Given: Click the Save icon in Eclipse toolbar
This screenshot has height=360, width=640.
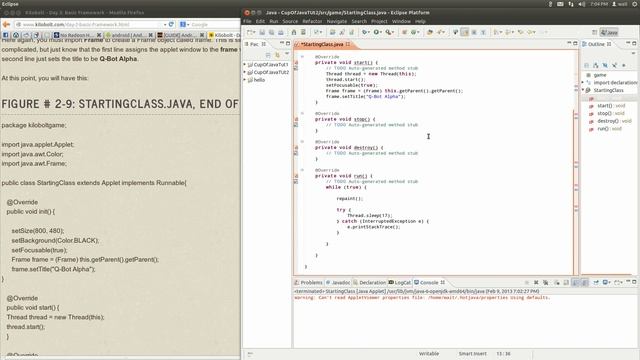Looking at the screenshot, I should pyautogui.click(x=262, y=32).
